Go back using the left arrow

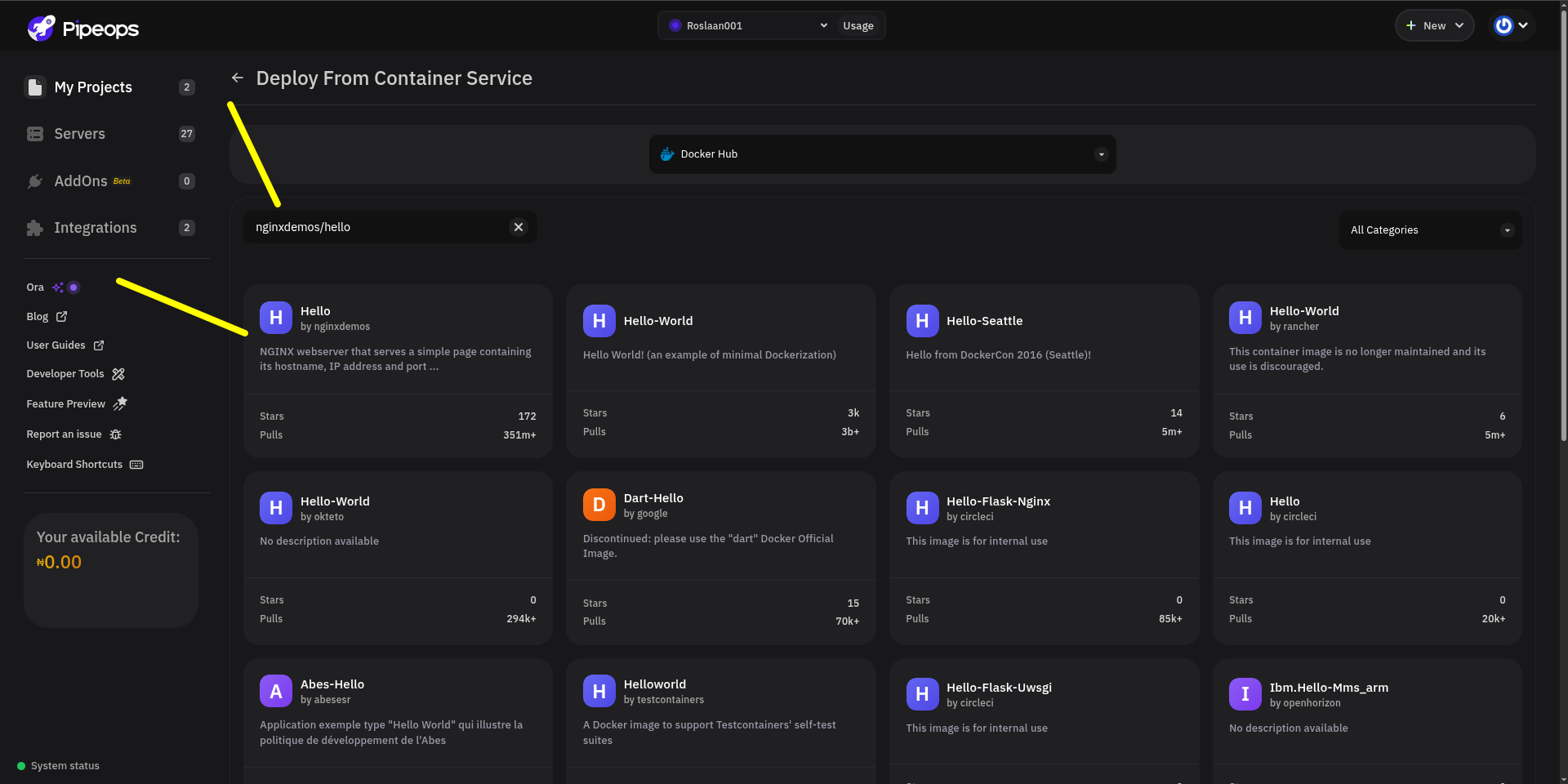(x=238, y=78)
